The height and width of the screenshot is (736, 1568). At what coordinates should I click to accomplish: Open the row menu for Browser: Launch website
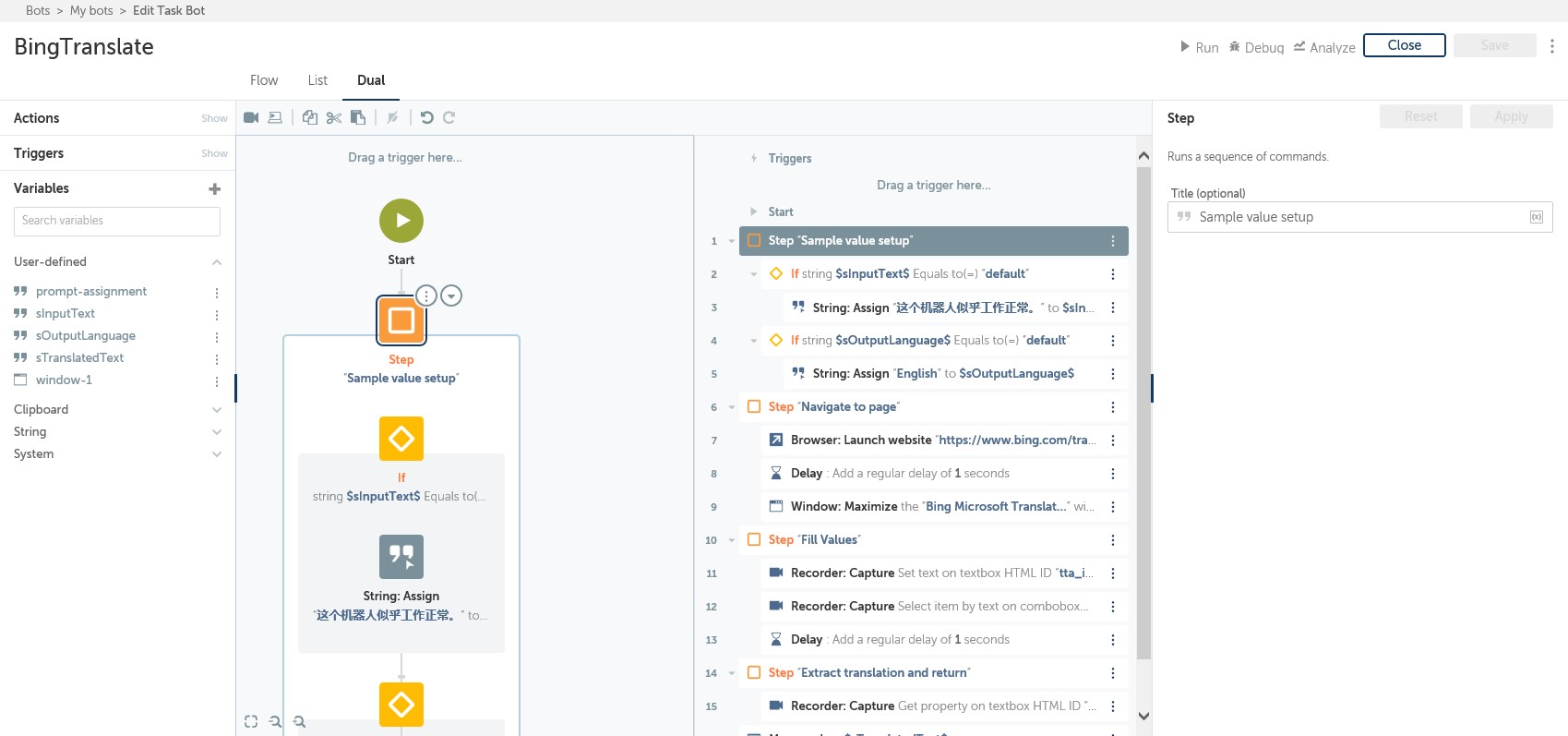coord(1113,440)
